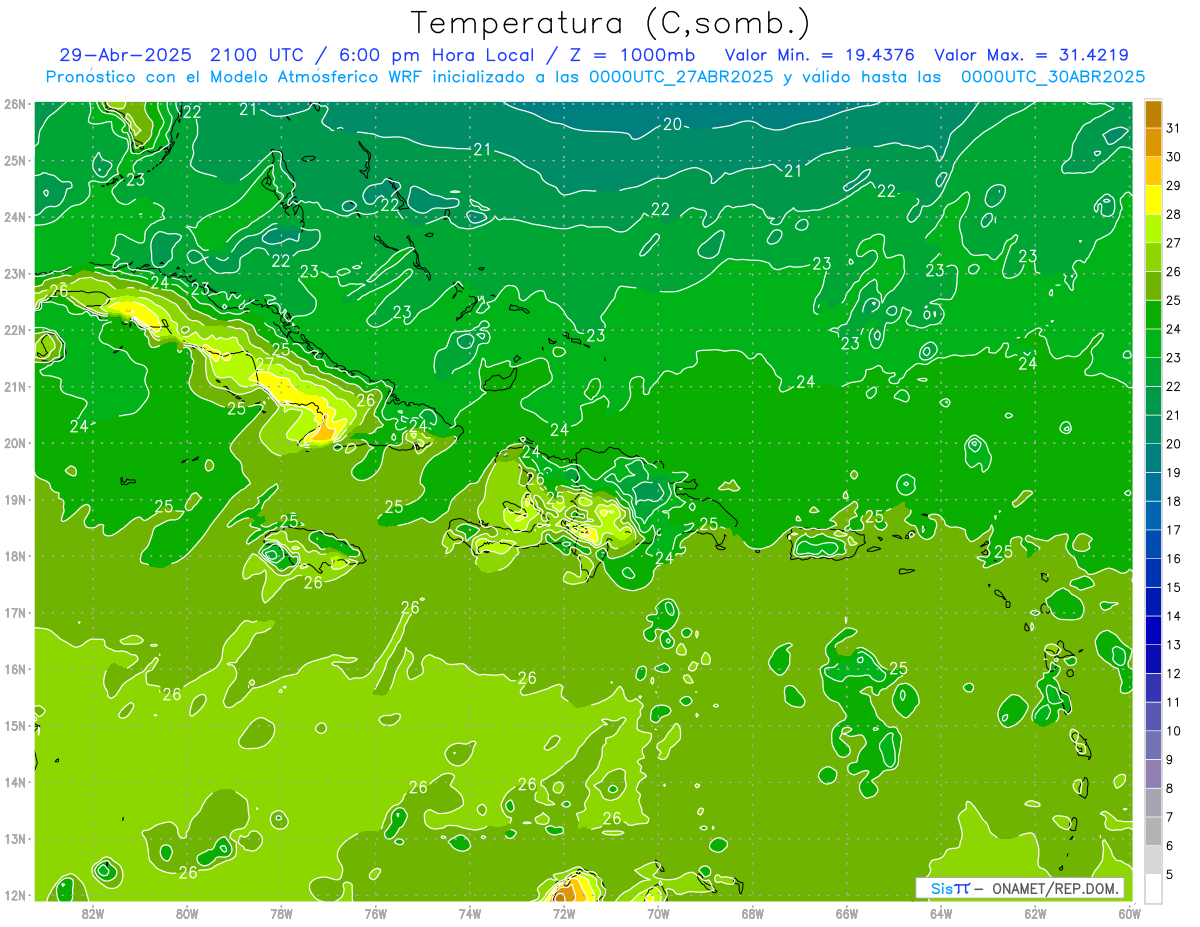Click the 23N latitude axis label
Screen dimensions: 1200x927
pyautogui.click(x=14, y=273)
